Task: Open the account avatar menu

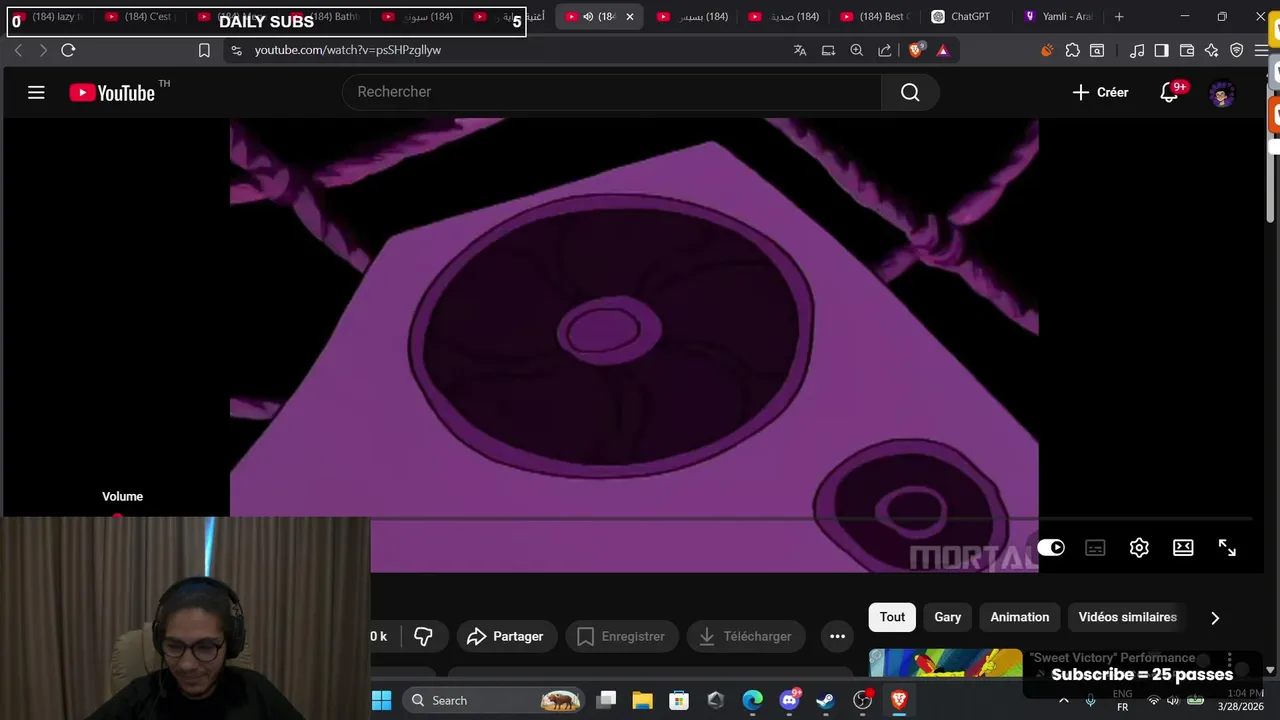Action: coord(1222,93)
